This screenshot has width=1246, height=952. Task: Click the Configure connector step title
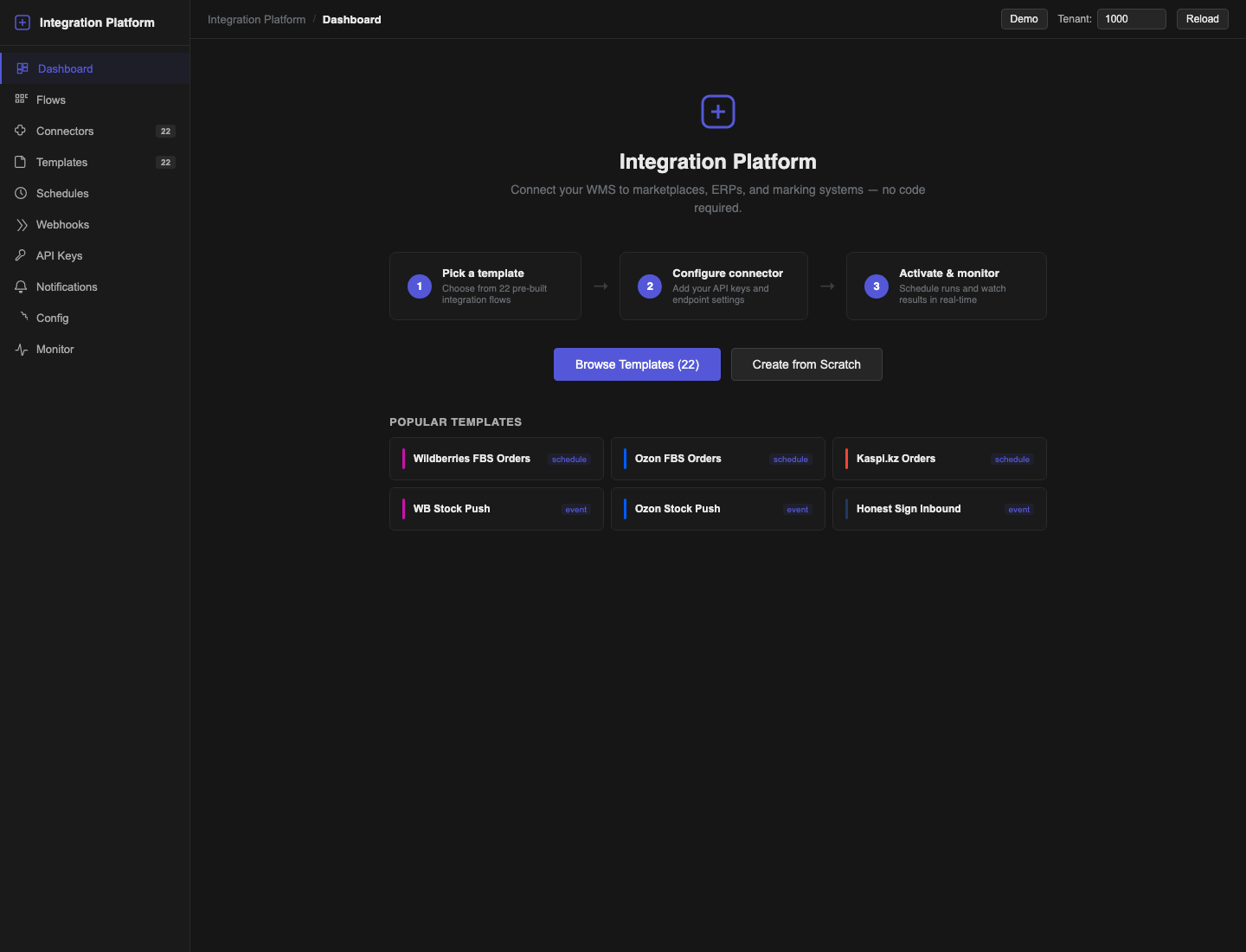click(728, 273)
